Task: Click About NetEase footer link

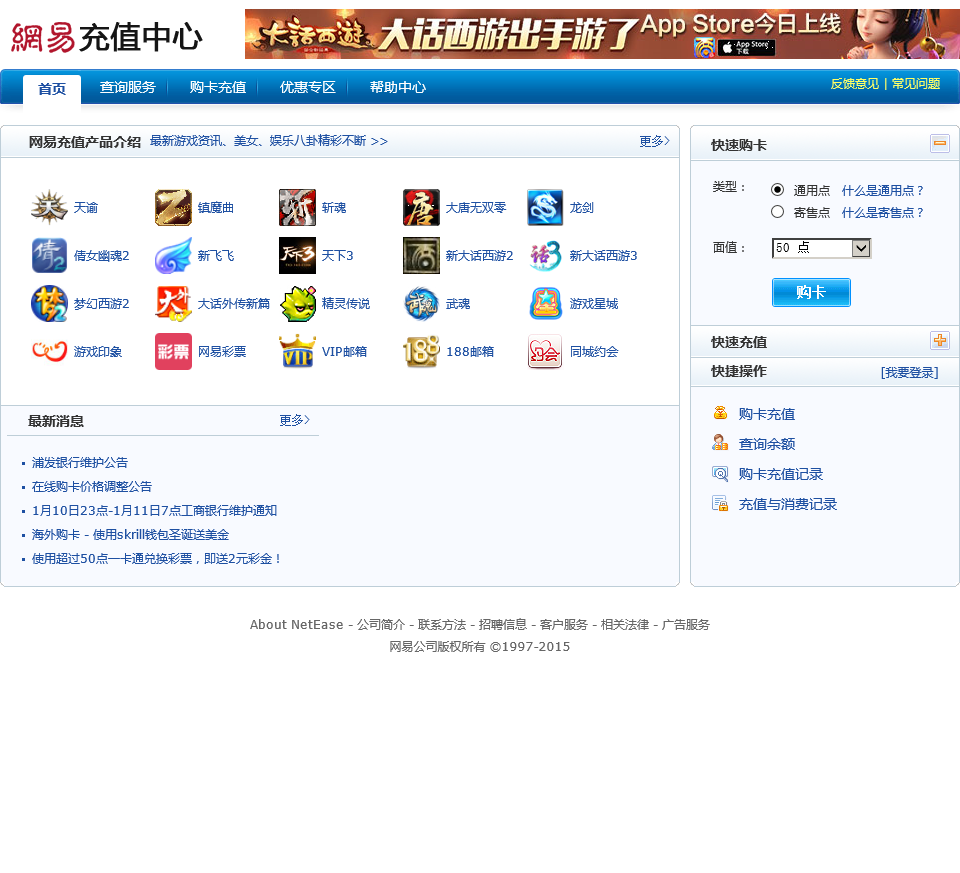Action: coord(296,624)
